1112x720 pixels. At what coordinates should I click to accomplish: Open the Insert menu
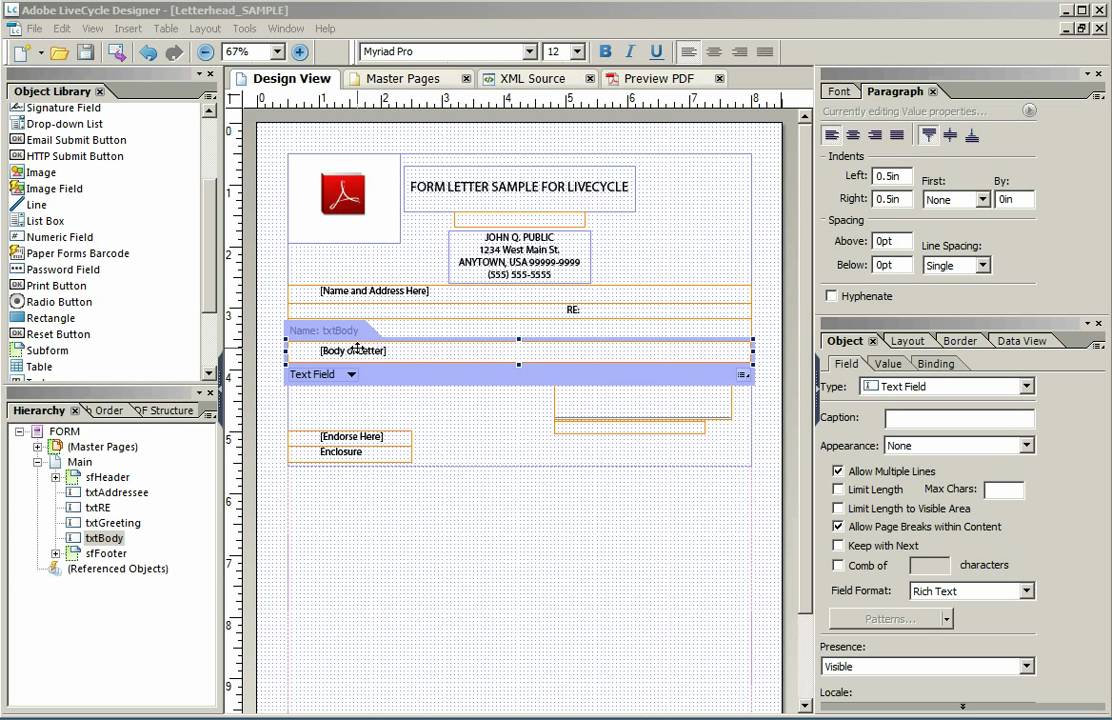tap(128, 28)
